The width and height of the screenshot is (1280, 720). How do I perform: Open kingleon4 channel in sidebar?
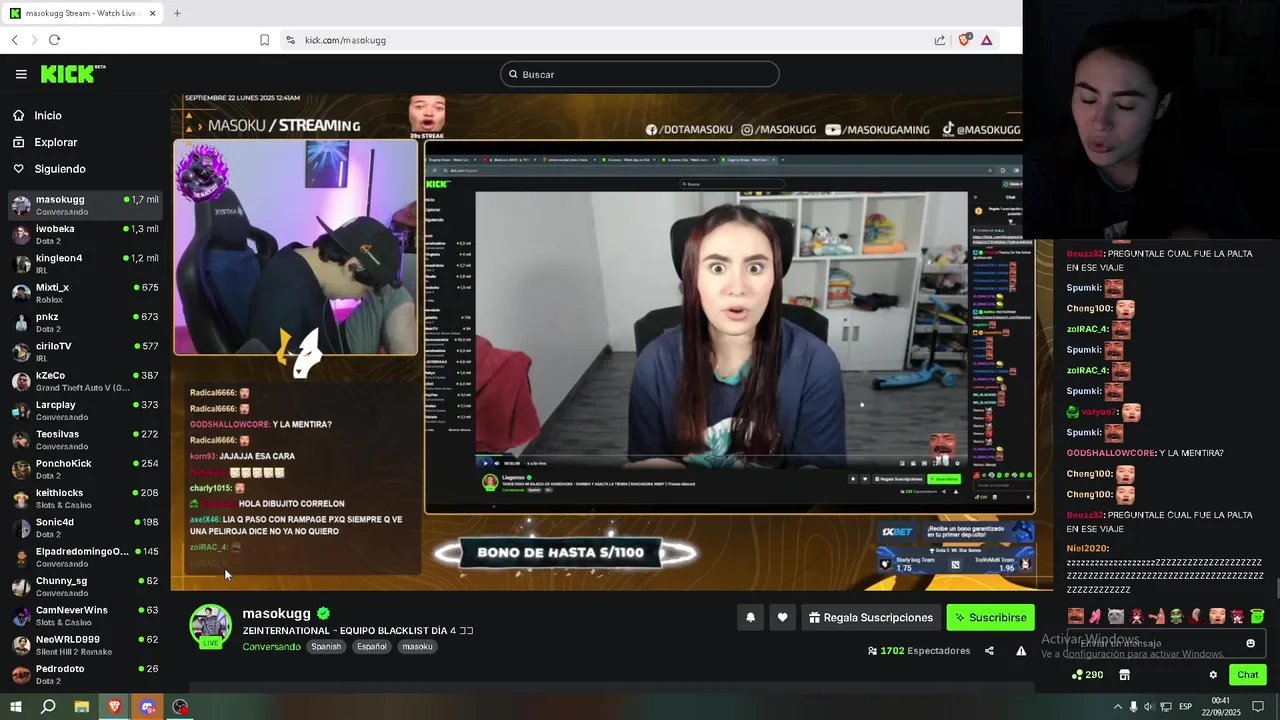pyautogui.click(x=85, y=264)
